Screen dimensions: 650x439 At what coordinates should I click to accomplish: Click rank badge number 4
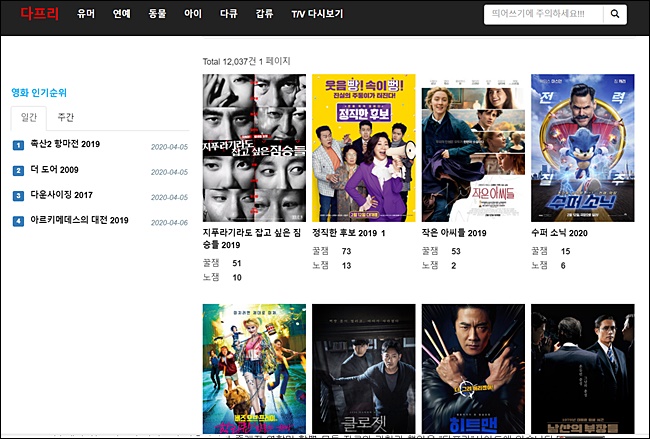point(18,221)
